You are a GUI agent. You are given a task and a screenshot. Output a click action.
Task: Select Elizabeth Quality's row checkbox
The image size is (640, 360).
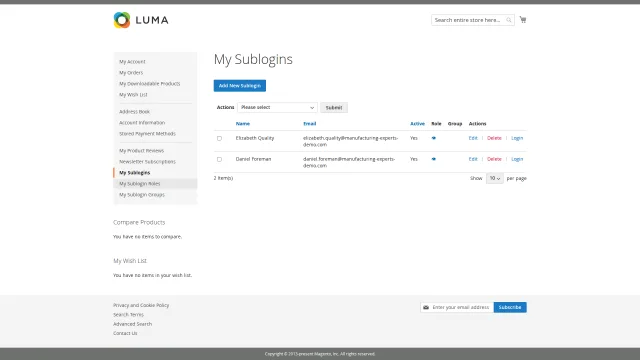[x=219, y=138]
